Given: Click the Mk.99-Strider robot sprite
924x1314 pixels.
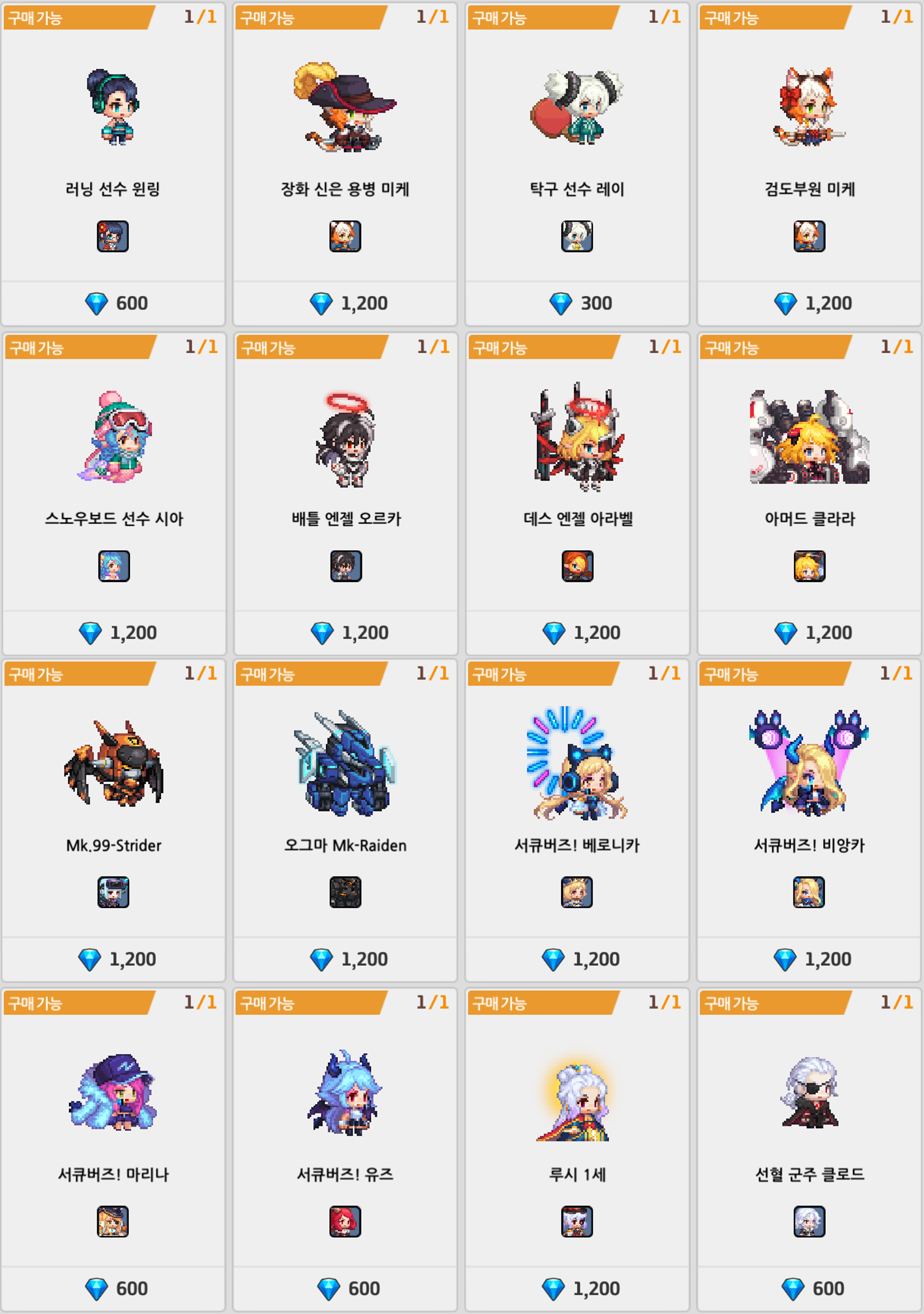Looking at the screenshot, I should coord(114,763).
